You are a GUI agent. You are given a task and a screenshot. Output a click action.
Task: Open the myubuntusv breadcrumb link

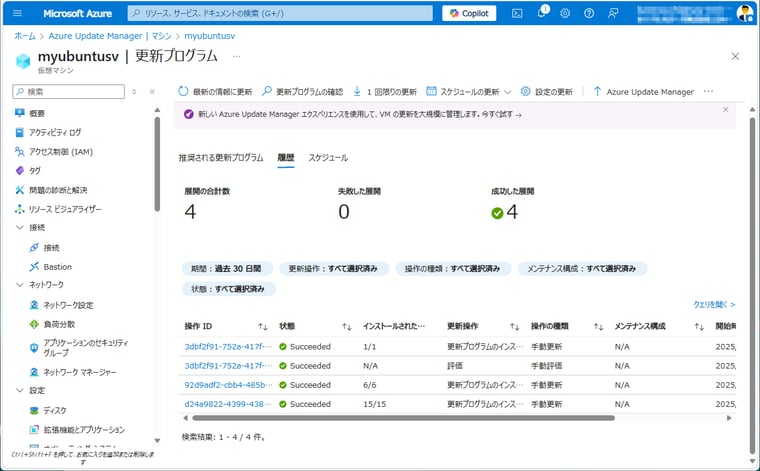point(209,36)
